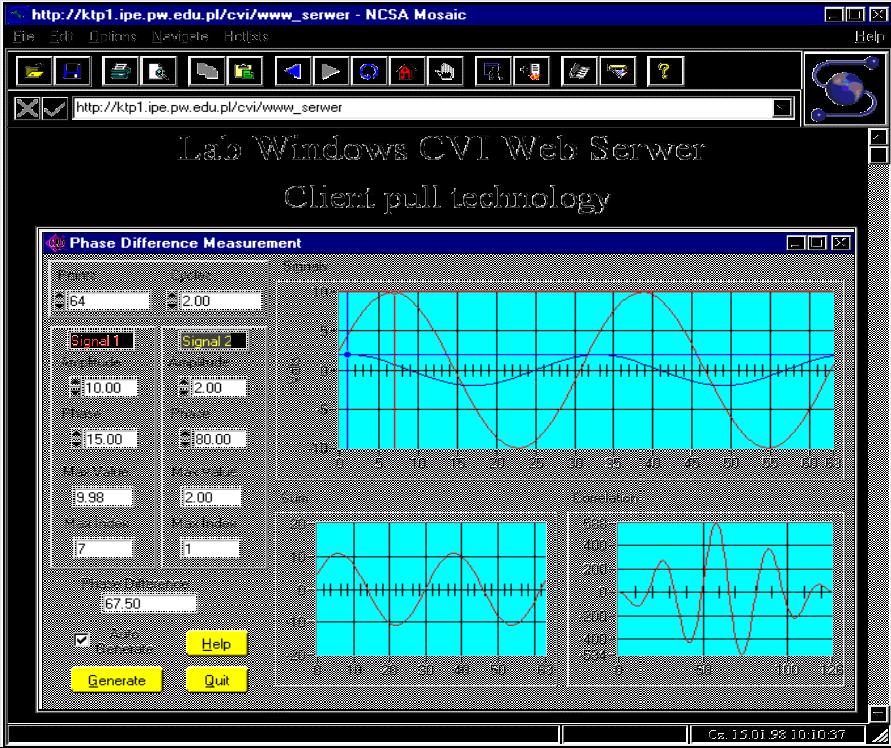Screen dimensions: 891x748
Task: Click the Correlation graph plot
Action: point(725,589)
